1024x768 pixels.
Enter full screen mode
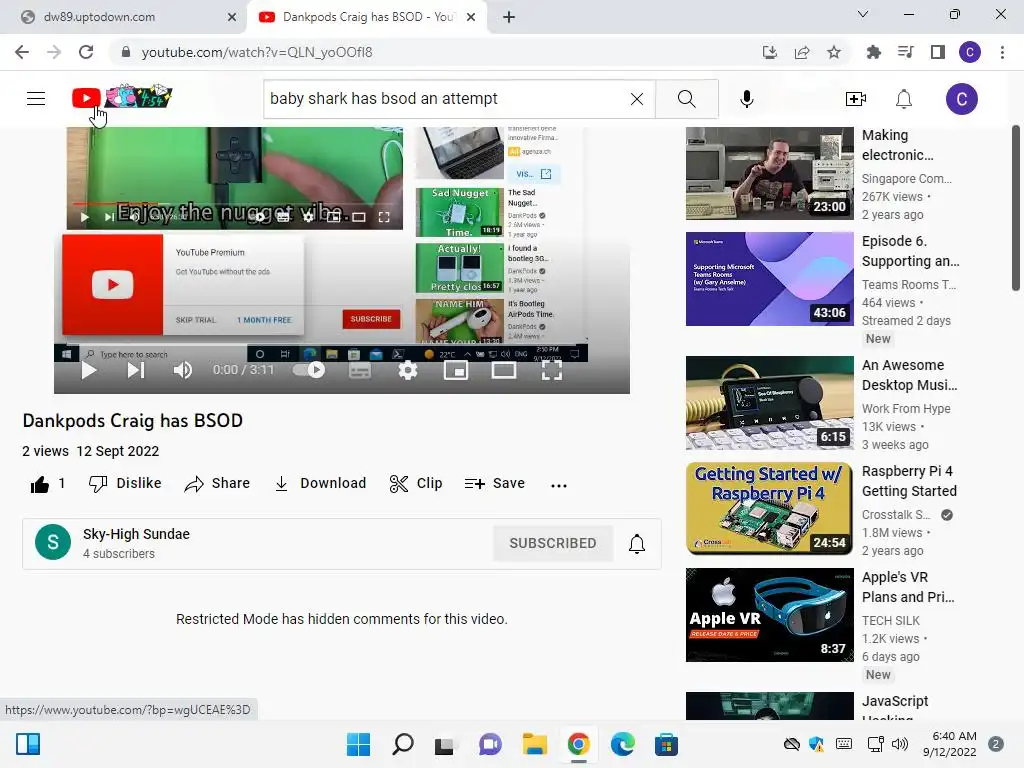coord(552,370)
